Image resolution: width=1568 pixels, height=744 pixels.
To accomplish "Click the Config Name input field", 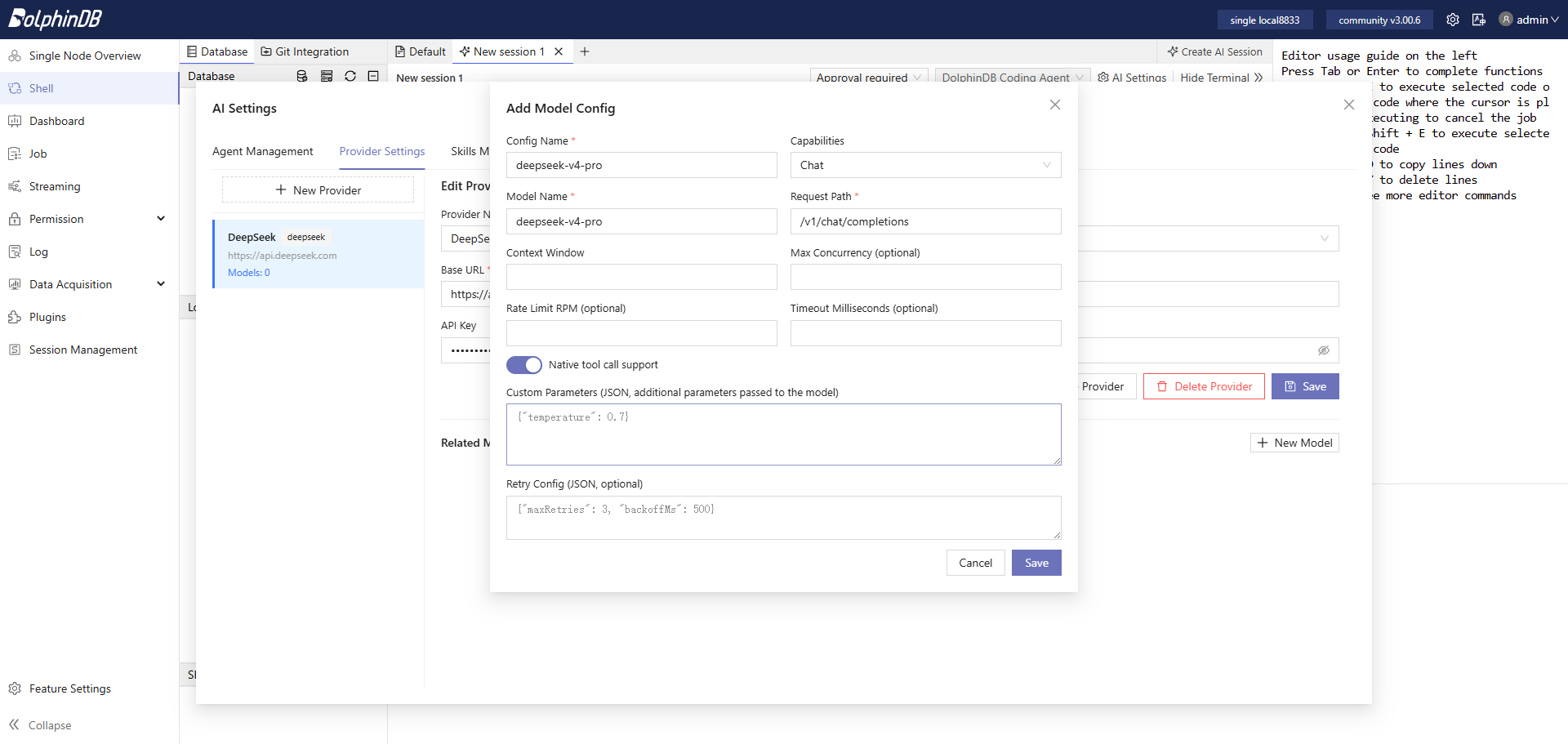I will [642, 165].
